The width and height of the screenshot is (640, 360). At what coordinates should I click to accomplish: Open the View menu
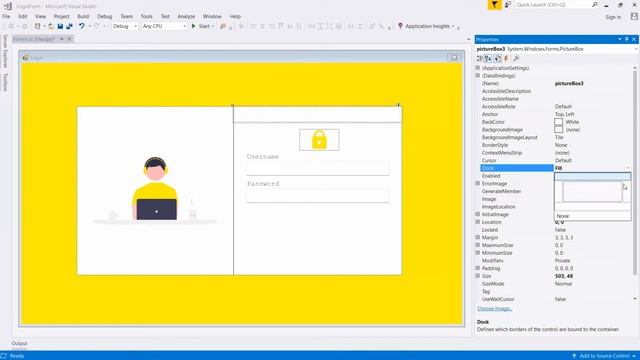(x=40, y=16)
